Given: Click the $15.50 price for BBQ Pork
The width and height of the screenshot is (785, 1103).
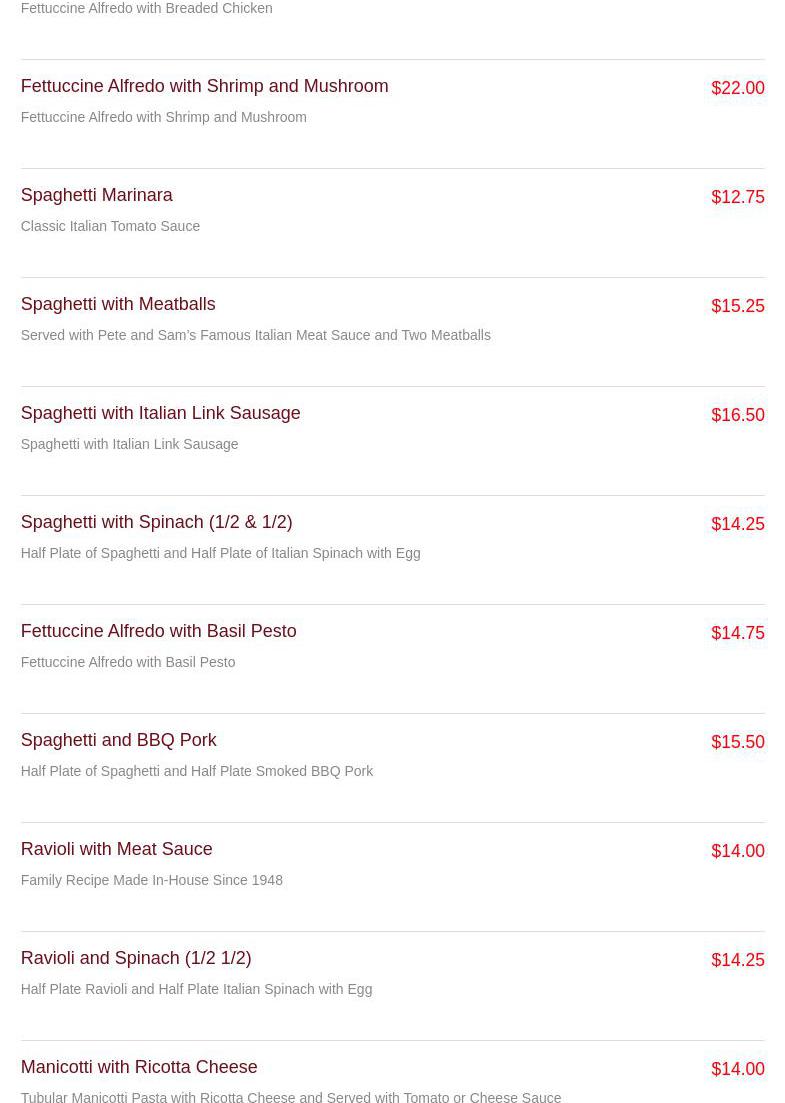Looking at the screenshot, I should (737, 743).
